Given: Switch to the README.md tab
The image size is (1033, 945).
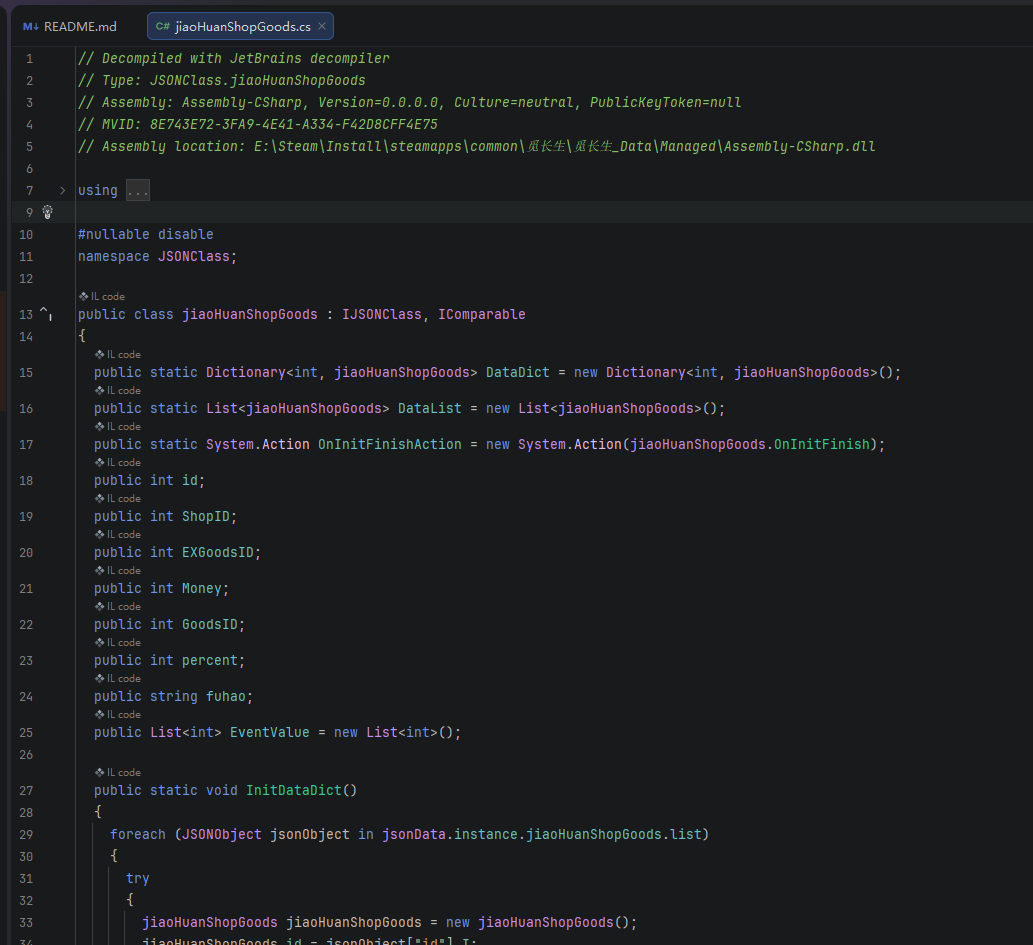Looking at the screenshot, I should point(80,26).
